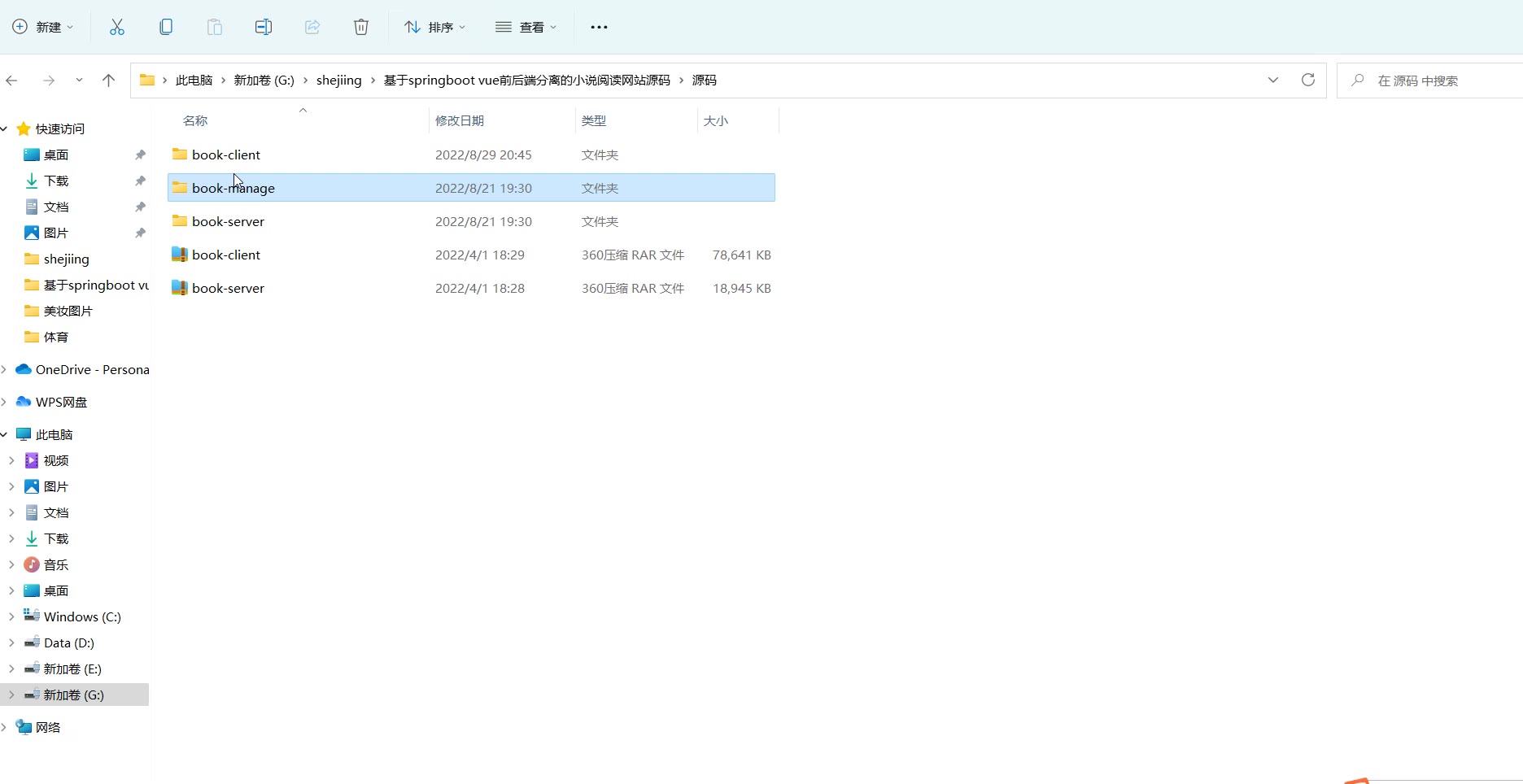1523x784 pixels.
Task: Open 图片 under quick access
Action: [56, 233]
